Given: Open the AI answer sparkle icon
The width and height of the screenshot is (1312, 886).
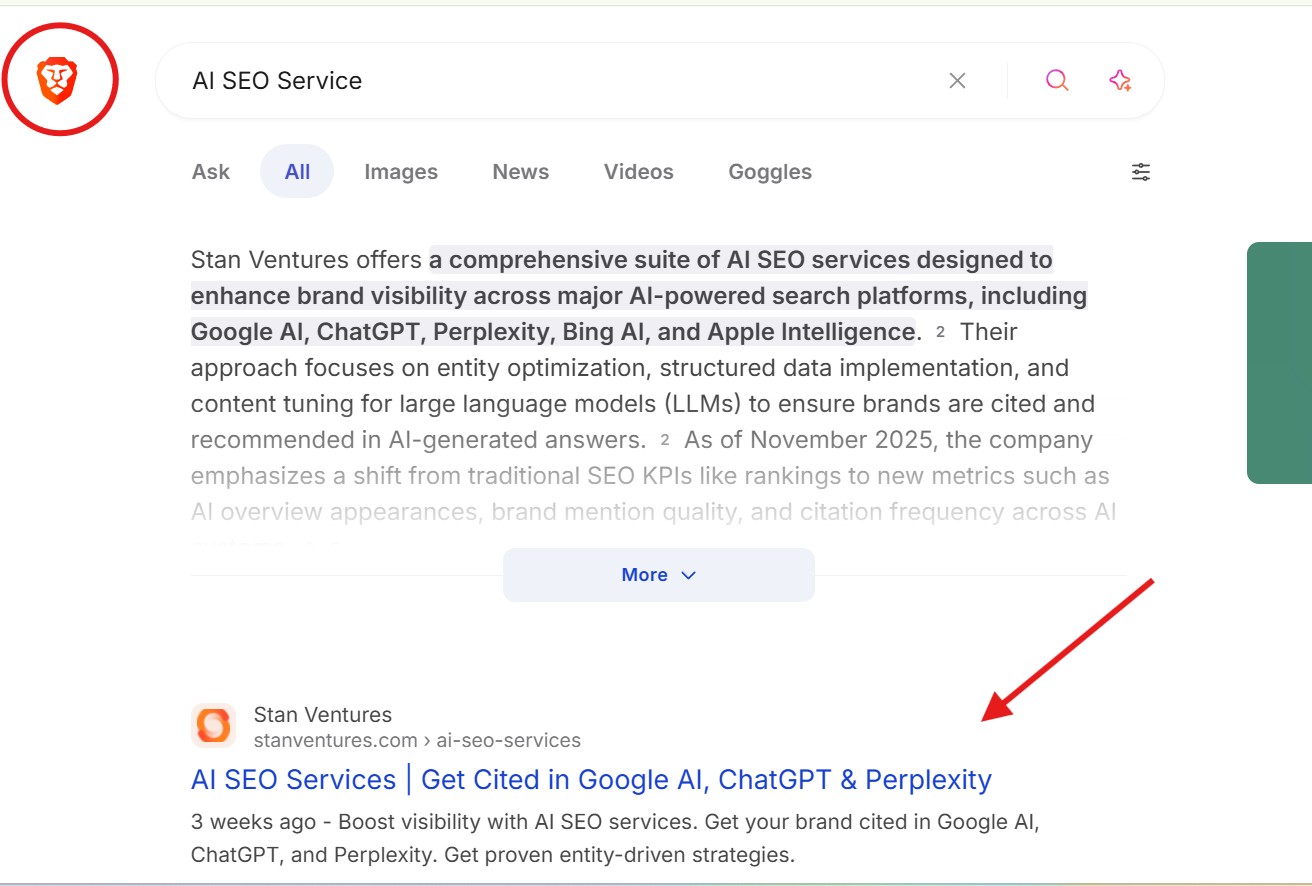Looking at the screenshot, I should (x=1120, y=80).
